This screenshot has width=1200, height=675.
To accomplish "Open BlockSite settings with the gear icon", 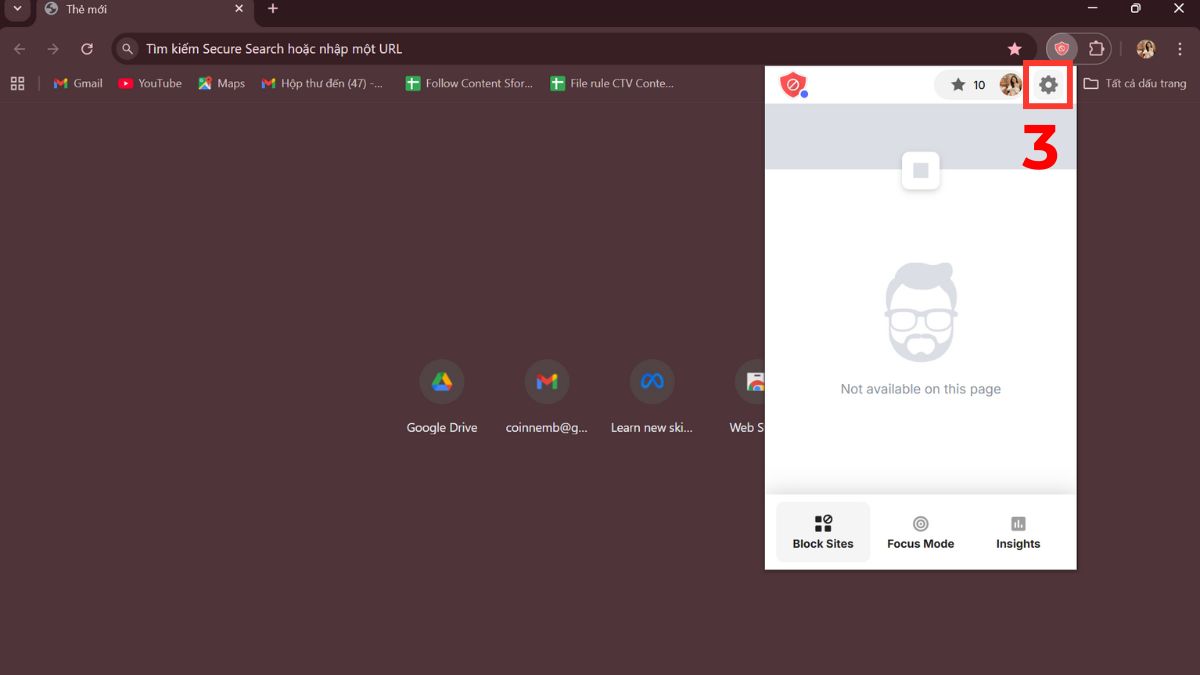I will [x=1047, y=85].
